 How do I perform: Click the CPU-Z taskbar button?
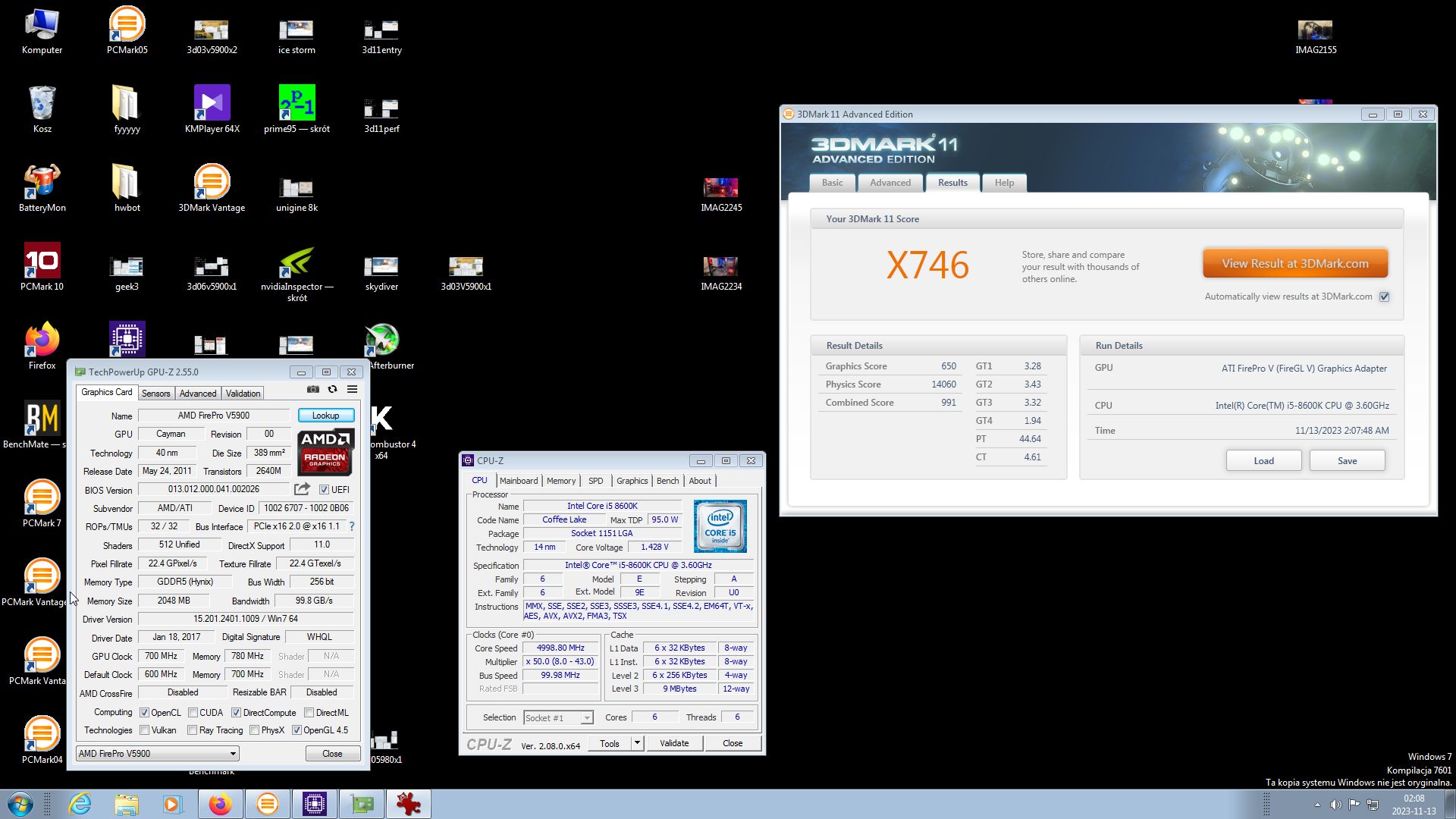tap(315, 804)
